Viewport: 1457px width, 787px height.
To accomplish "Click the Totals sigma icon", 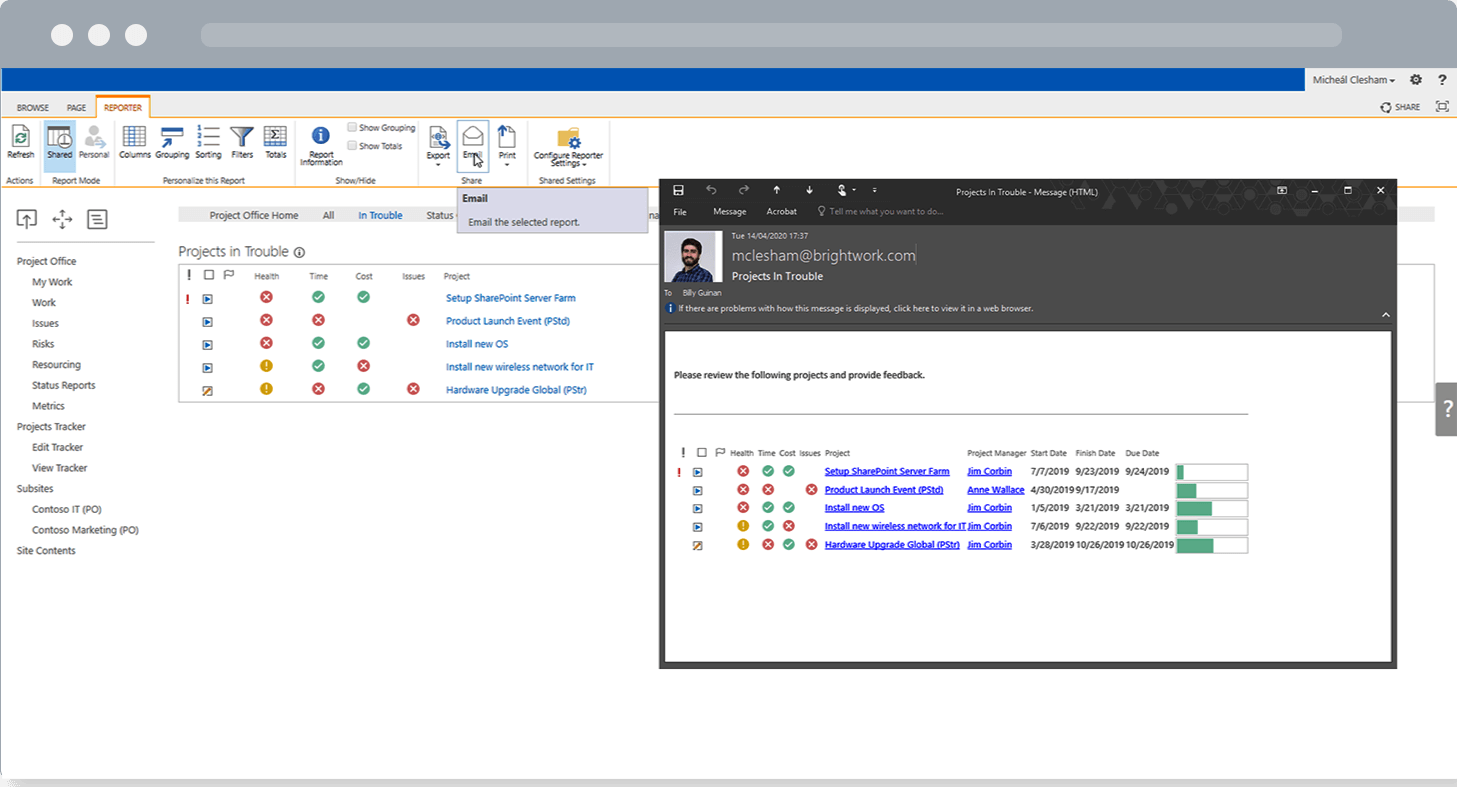I will (x=275, y=141).
